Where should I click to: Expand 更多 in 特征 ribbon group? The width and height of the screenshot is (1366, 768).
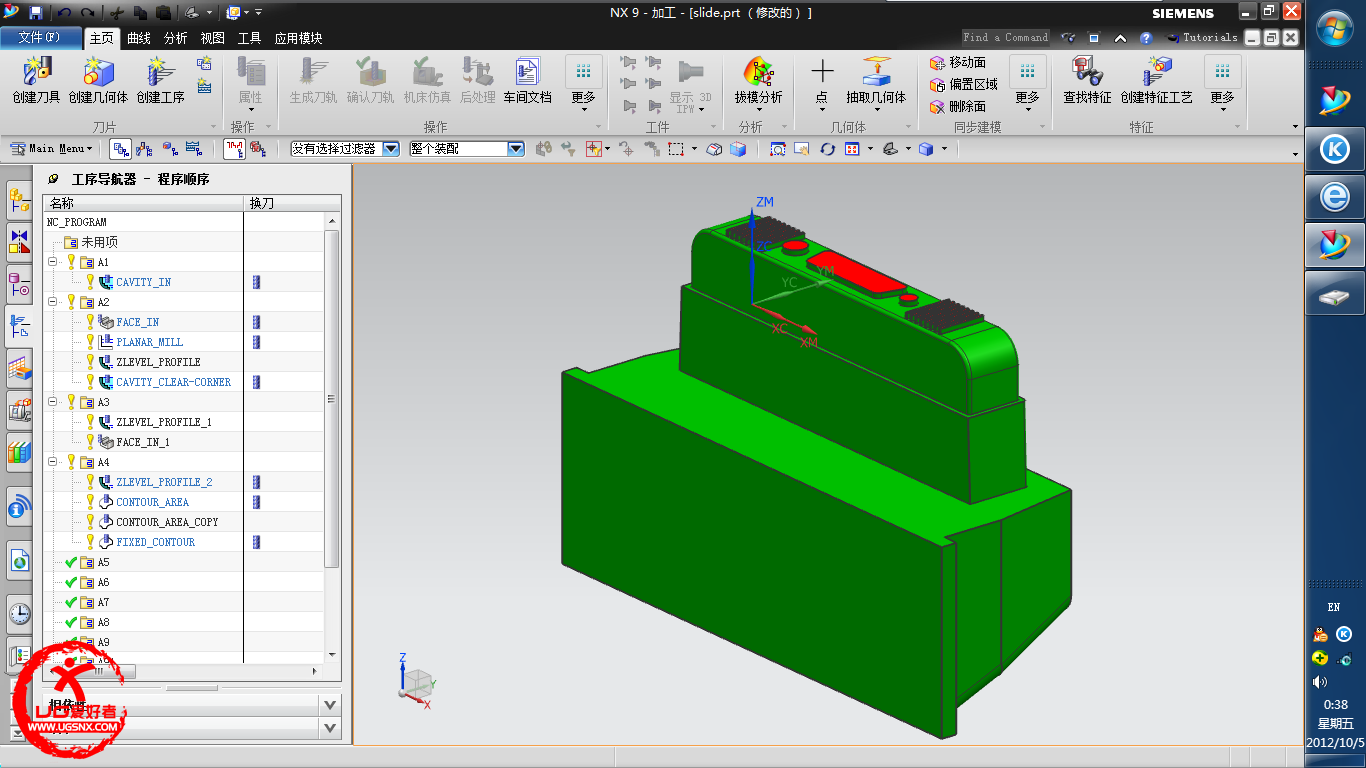click(1222, 83)
